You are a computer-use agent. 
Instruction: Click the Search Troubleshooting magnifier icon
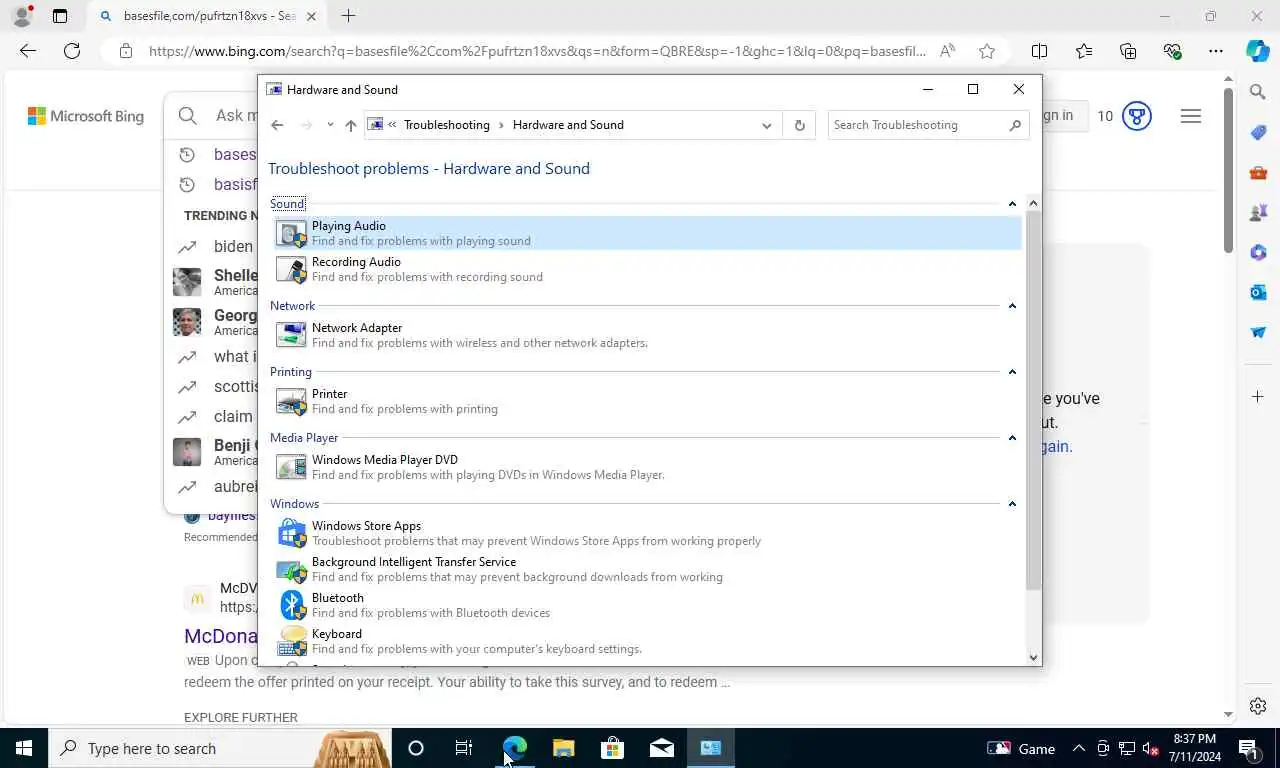pos(1015,125)
